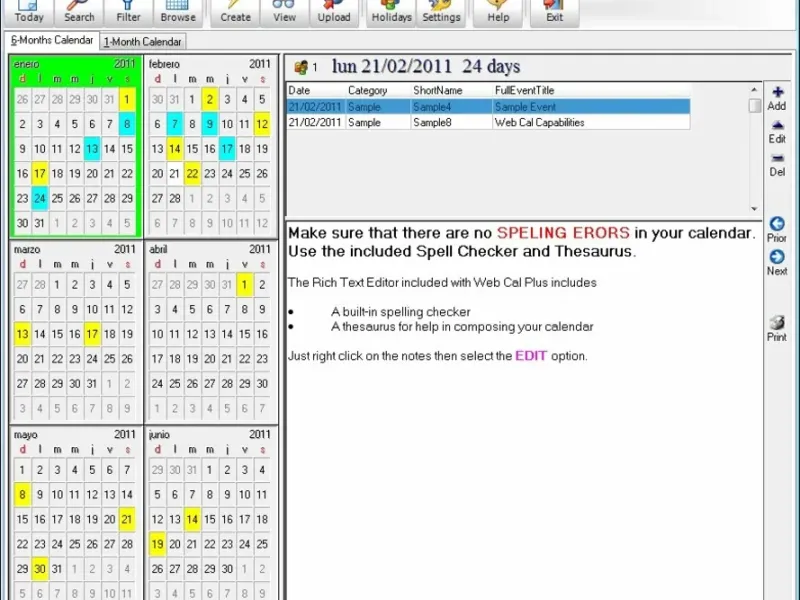The width and height of the screenshot is (800, 600).
Task: Select enero 8 highlighted in cyan
Action: (x=127, y=124)
